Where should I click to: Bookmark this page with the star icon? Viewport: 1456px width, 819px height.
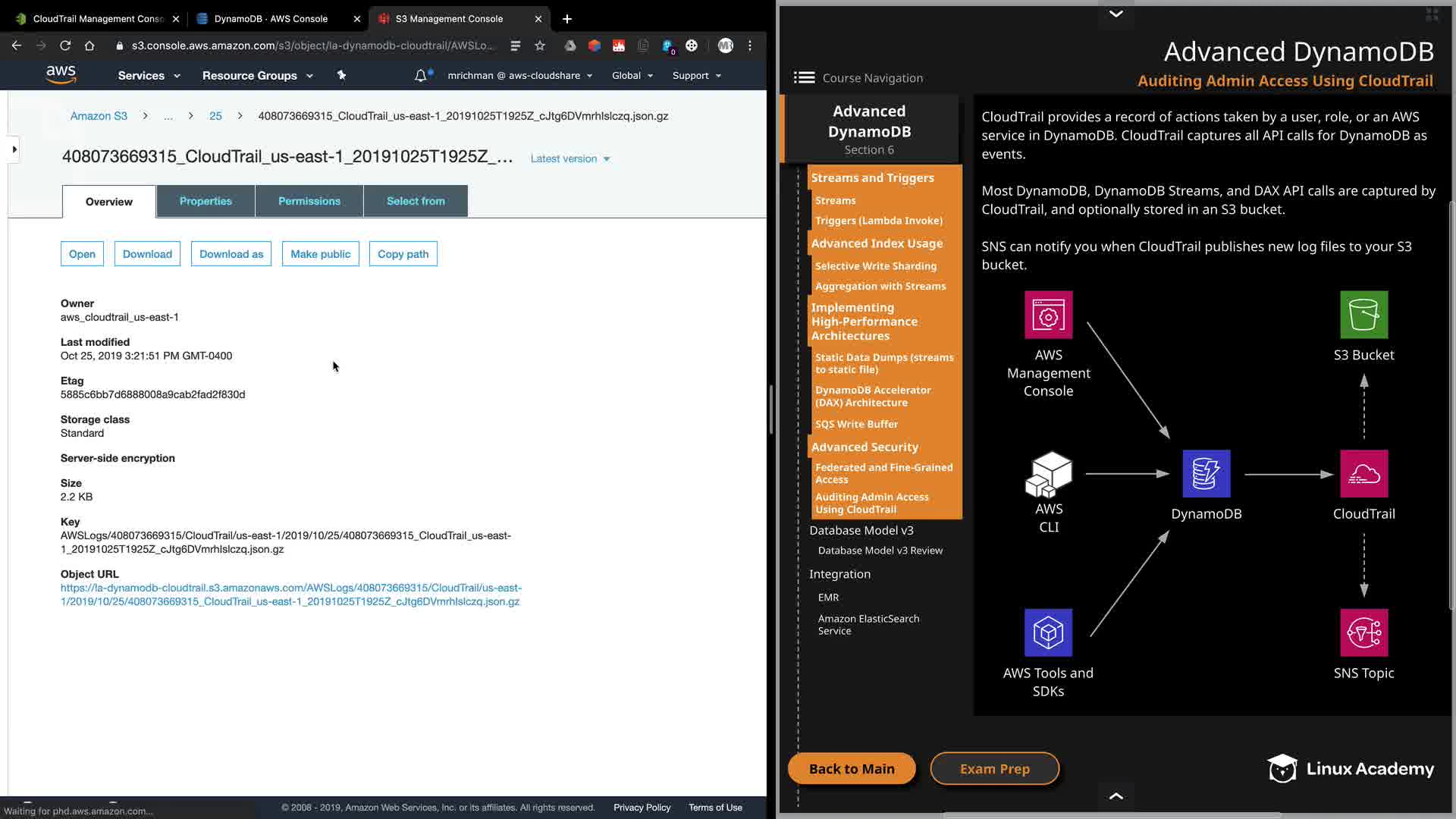[540, 45]
